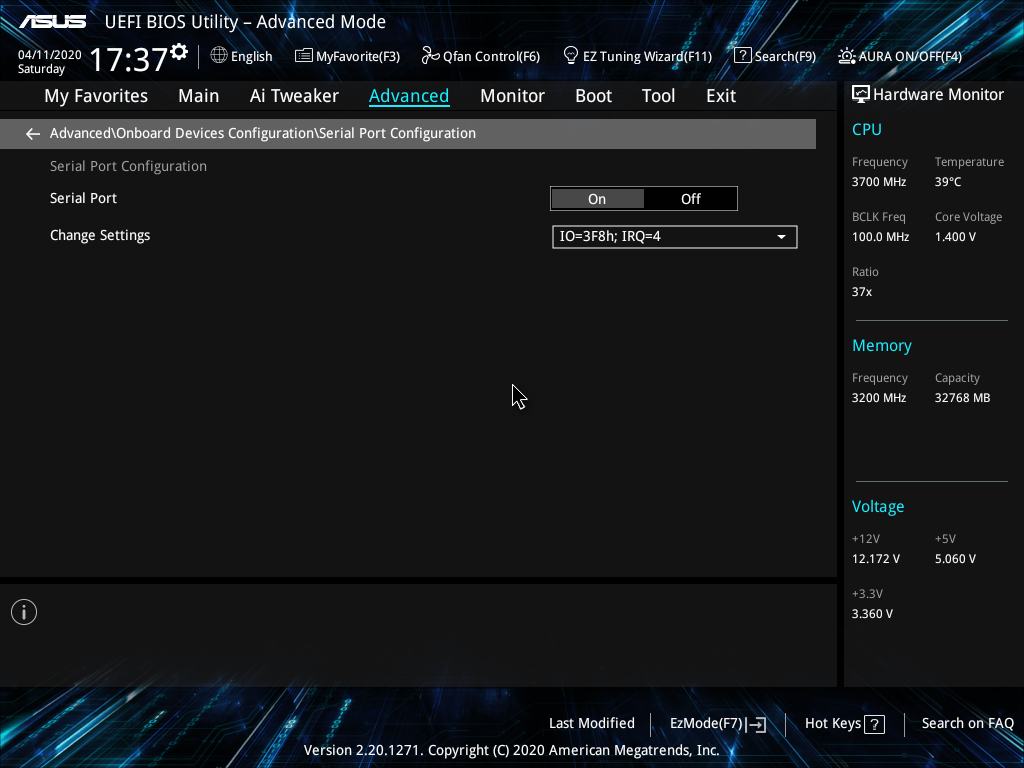This screenshot has width=1024, height=768.
Task: Switch to EzMode(F7)
Action: click(718, 724)
